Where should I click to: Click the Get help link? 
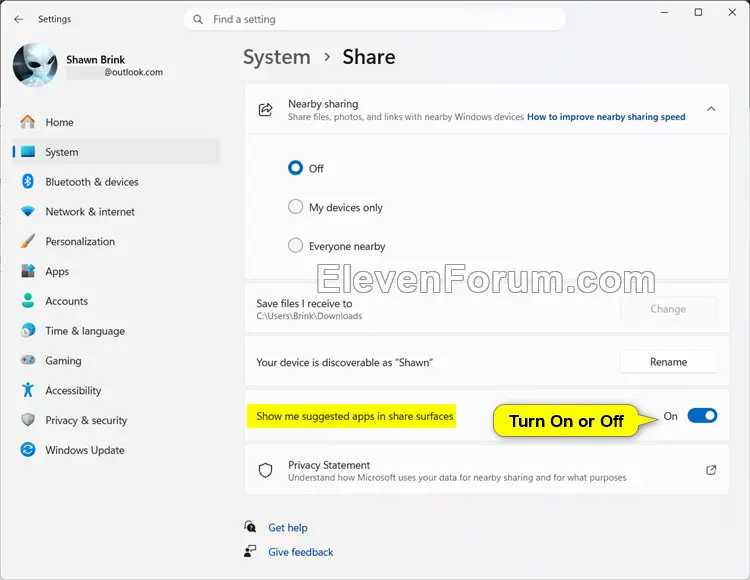(x=287, y=527)
